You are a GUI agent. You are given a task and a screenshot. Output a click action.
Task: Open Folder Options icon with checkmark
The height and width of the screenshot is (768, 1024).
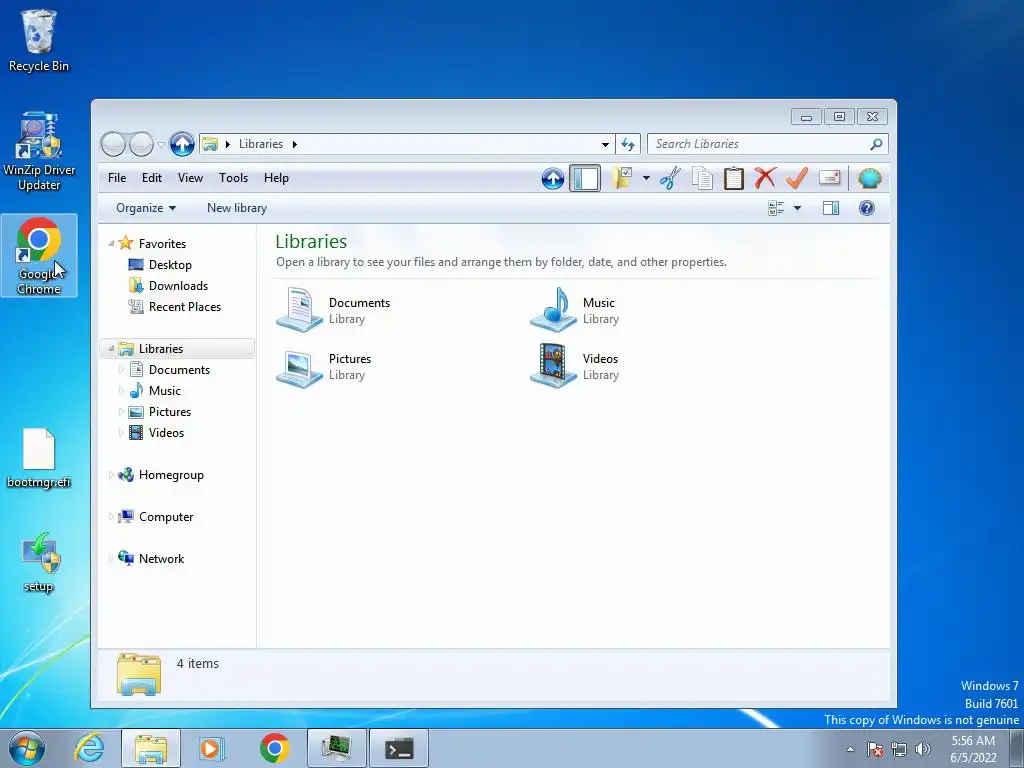(x=622, y=178)
